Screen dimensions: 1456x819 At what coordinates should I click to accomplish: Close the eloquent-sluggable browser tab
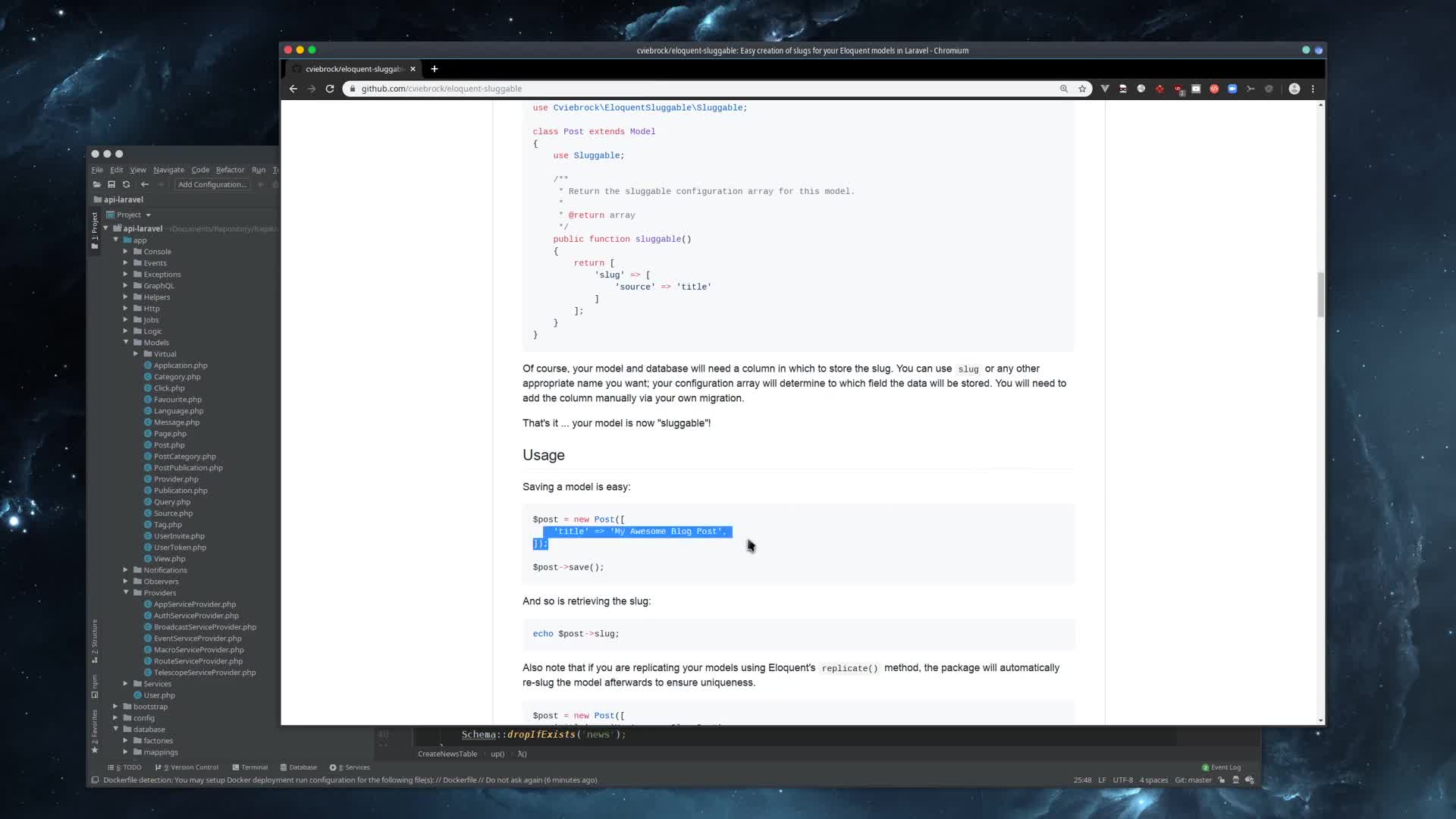pyautogui.click(x=413, y=69)
